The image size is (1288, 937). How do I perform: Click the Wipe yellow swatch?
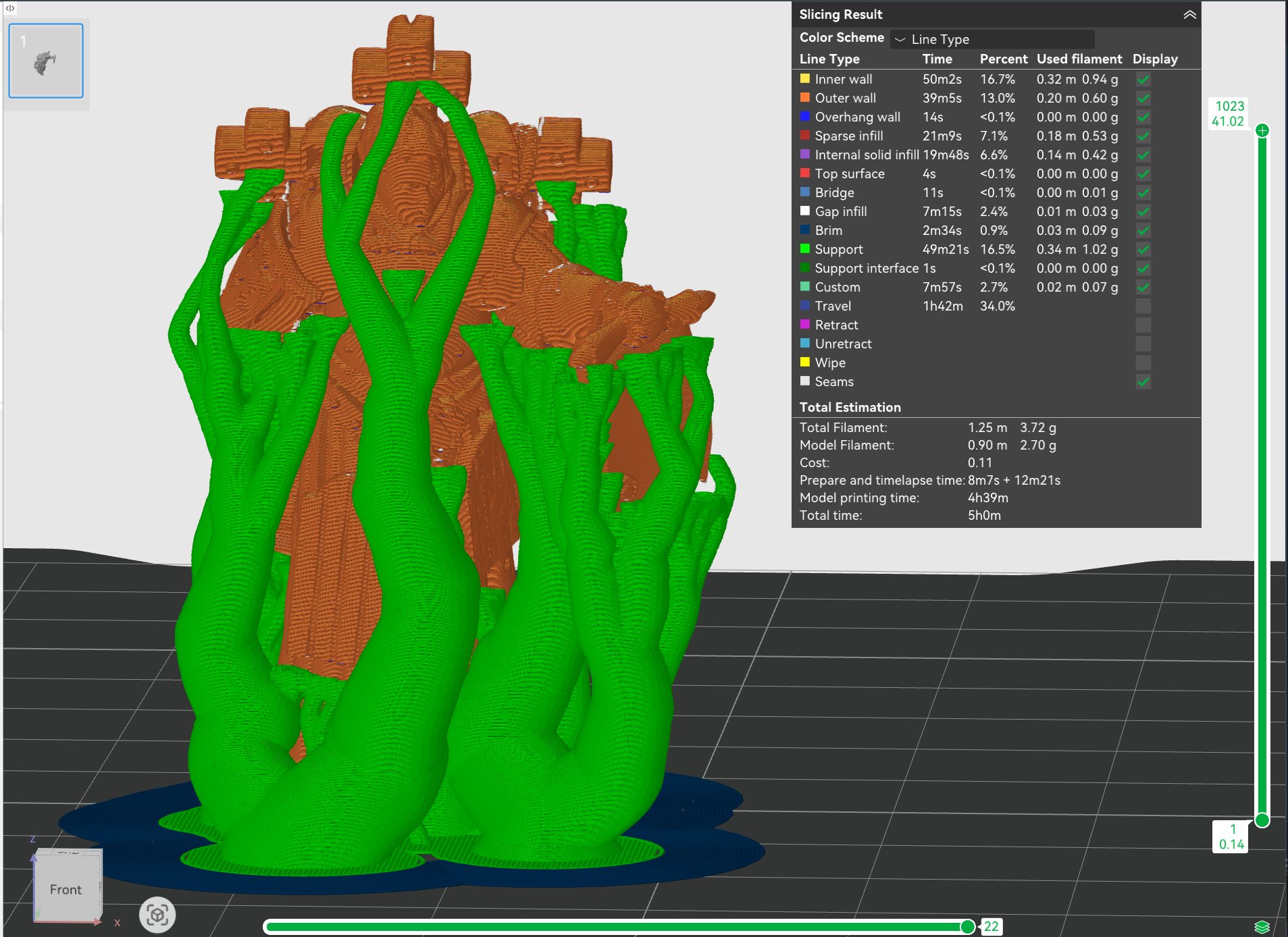coord(805,363)
